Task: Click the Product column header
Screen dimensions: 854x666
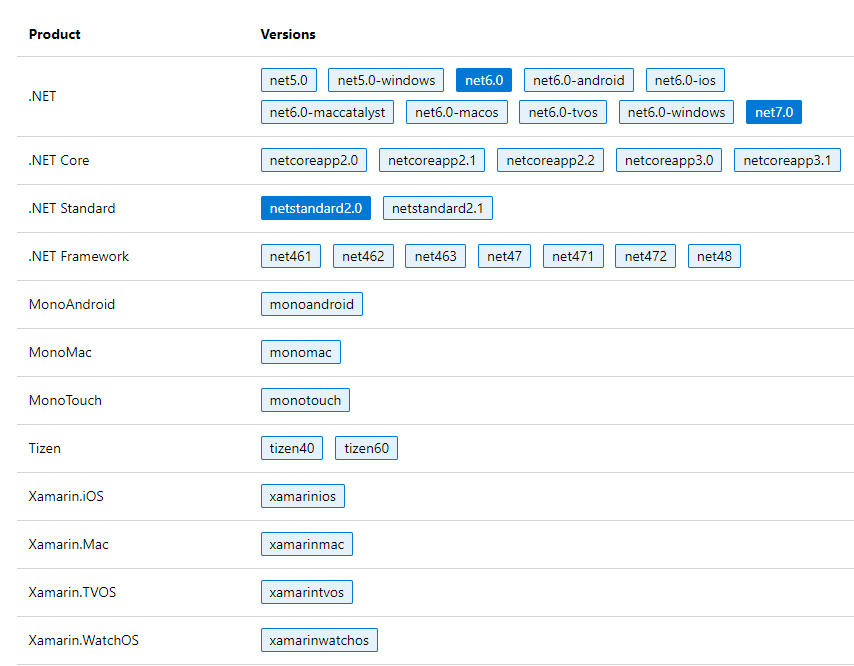Action: (x=54, y=34)
